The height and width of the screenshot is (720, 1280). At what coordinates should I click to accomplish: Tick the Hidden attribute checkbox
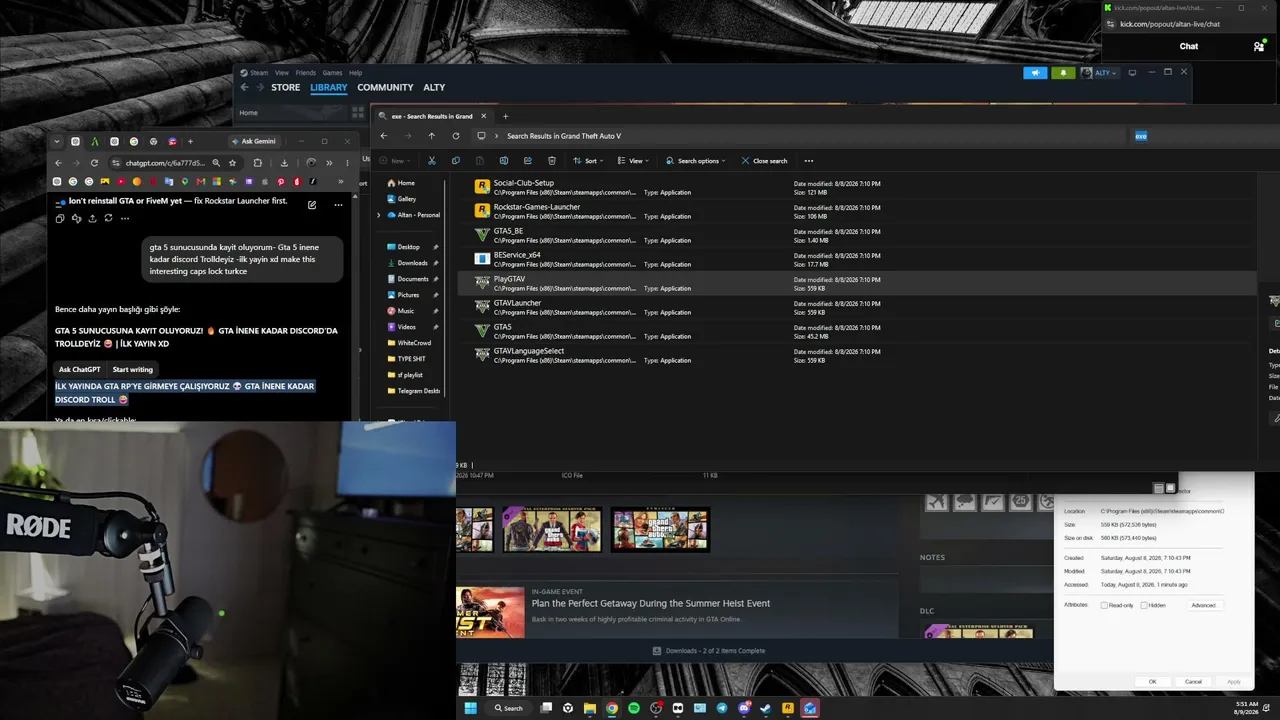[x=1144, y=605]
